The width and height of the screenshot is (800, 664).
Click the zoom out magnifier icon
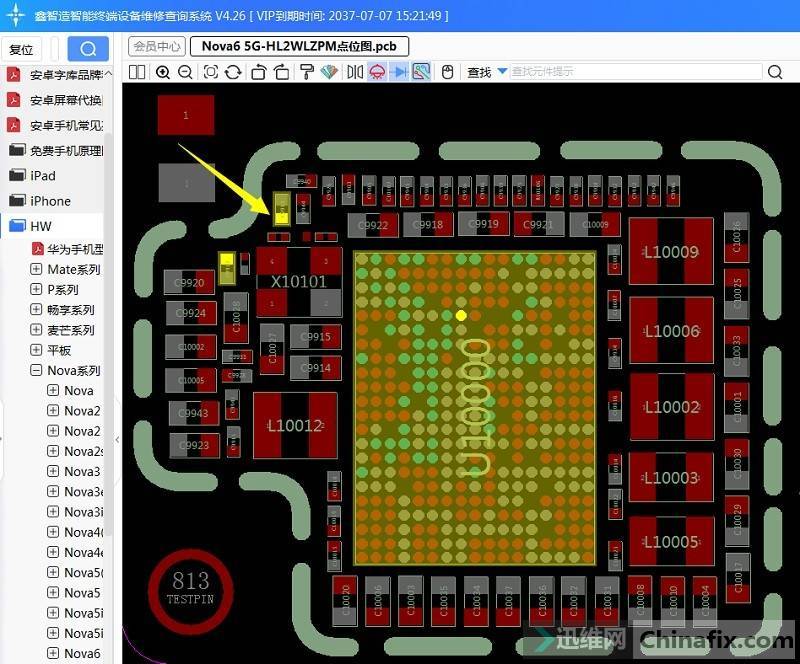[186, 72]
